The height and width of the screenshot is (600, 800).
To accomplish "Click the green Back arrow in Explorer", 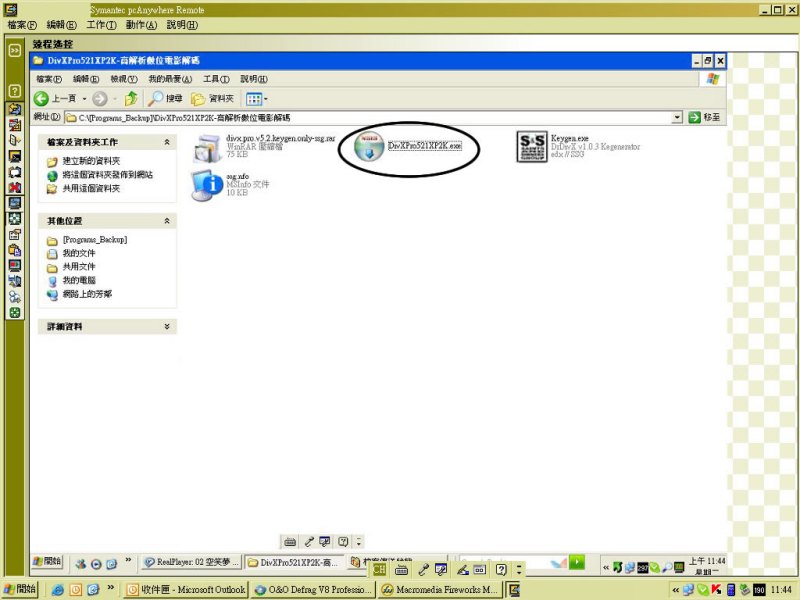I will click(x=41, y=98).
